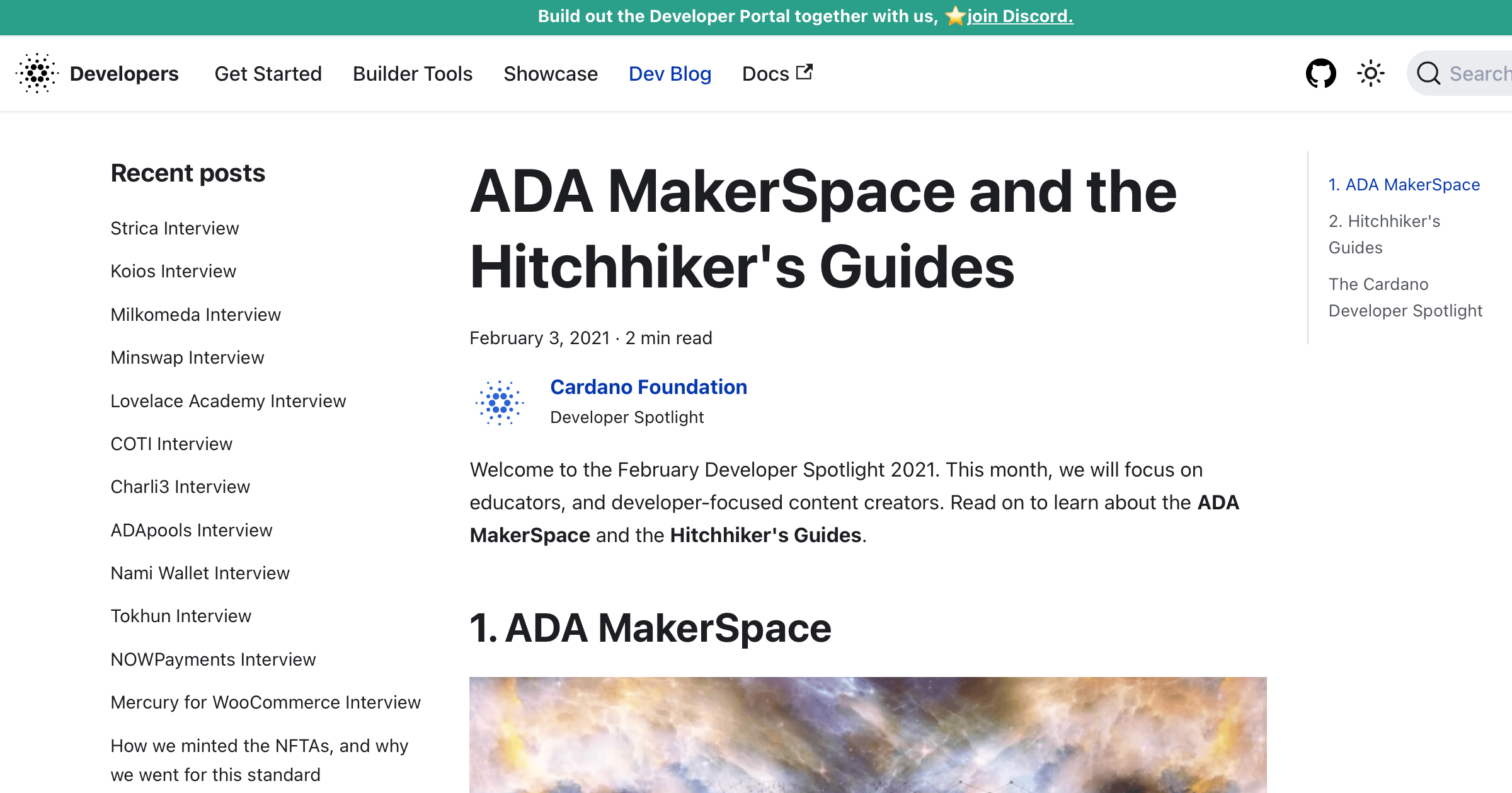
Task: Click the external link icon beside Docs
Action: pos(805,72)
